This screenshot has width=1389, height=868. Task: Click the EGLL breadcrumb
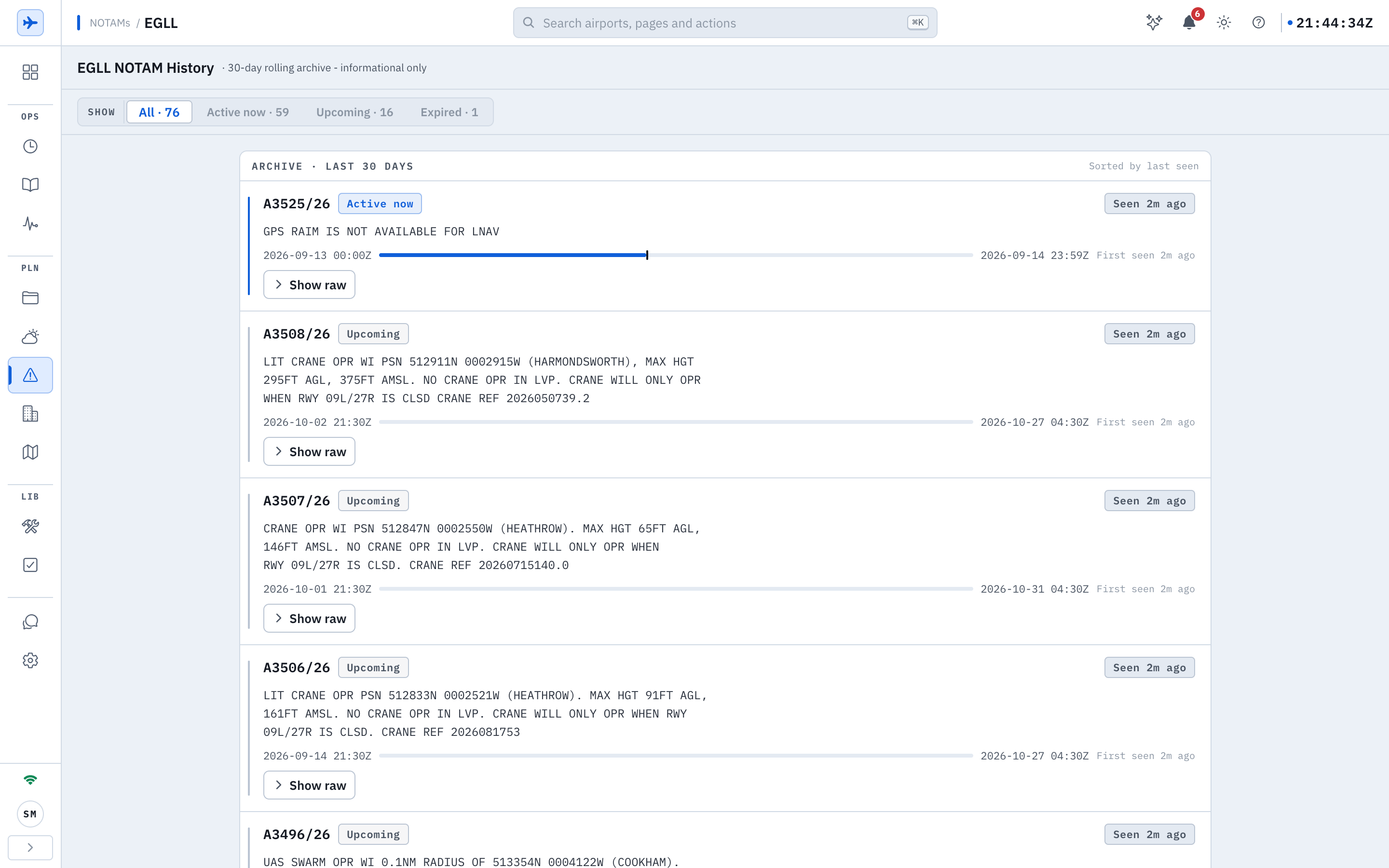[x=161, y=23]
